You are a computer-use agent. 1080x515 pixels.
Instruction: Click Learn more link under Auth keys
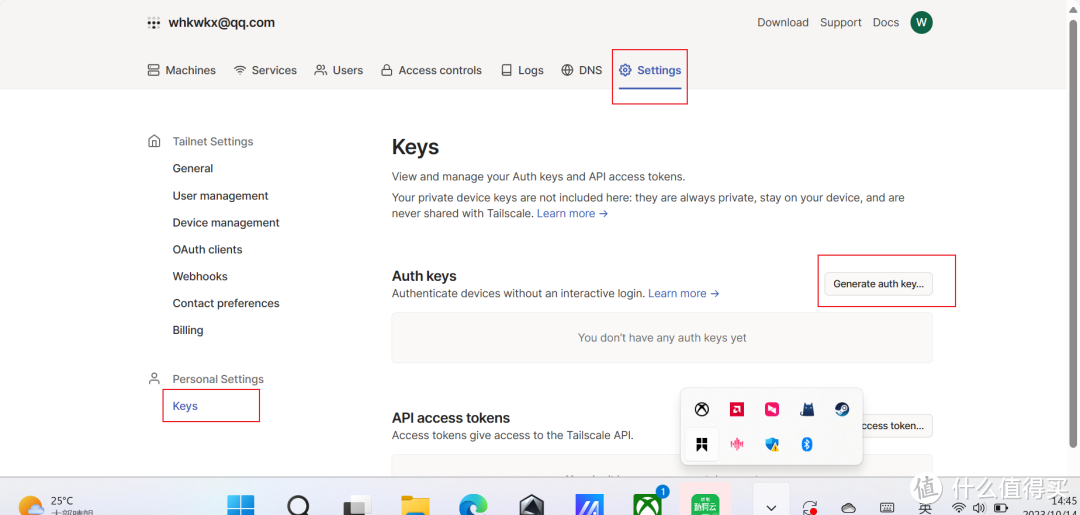683,293
